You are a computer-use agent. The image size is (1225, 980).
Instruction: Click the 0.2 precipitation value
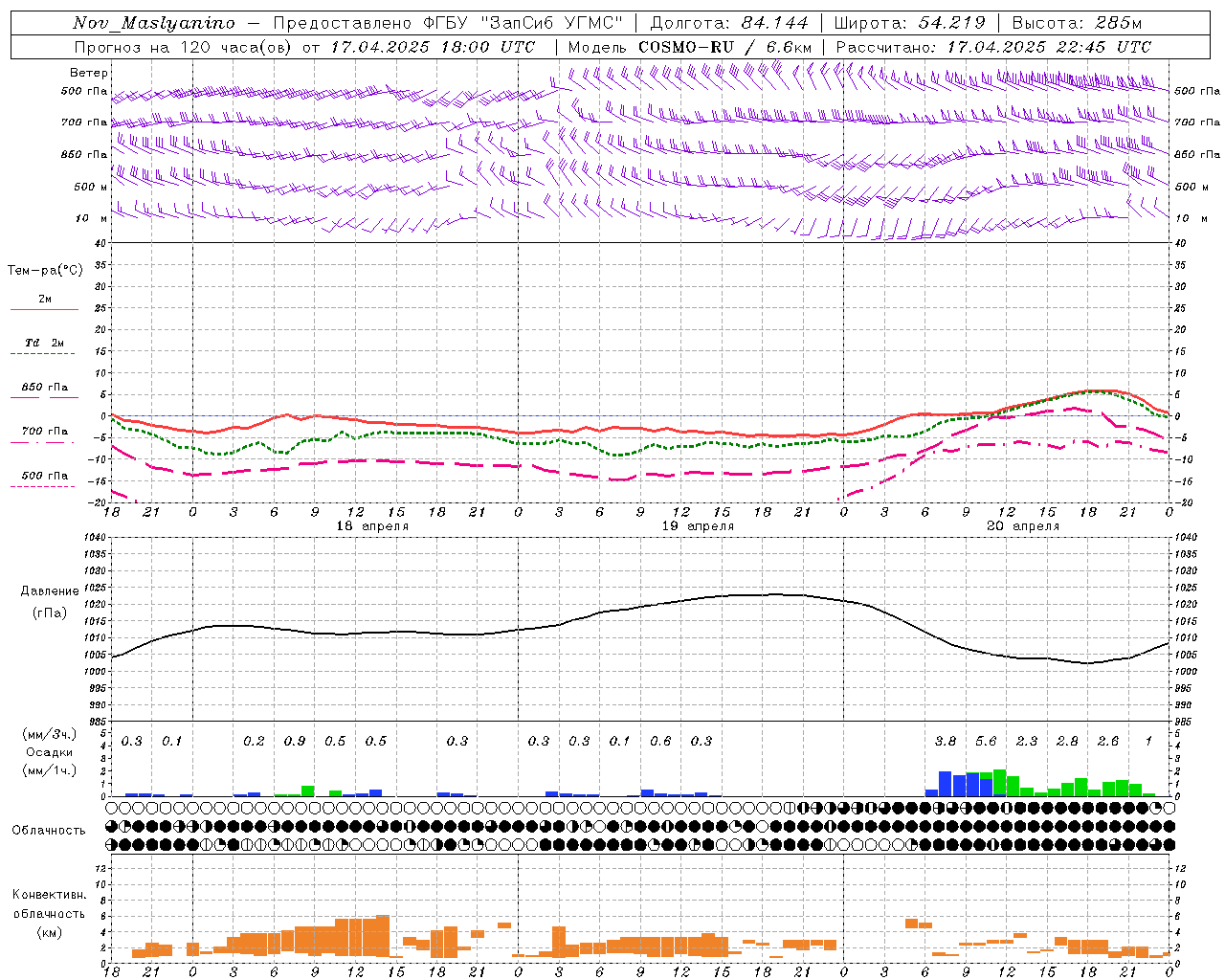click(254, 742)
